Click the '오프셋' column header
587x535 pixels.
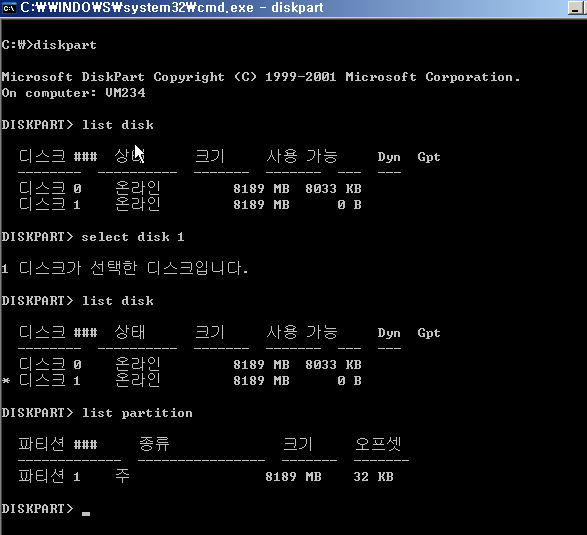[x=378, y=444]
